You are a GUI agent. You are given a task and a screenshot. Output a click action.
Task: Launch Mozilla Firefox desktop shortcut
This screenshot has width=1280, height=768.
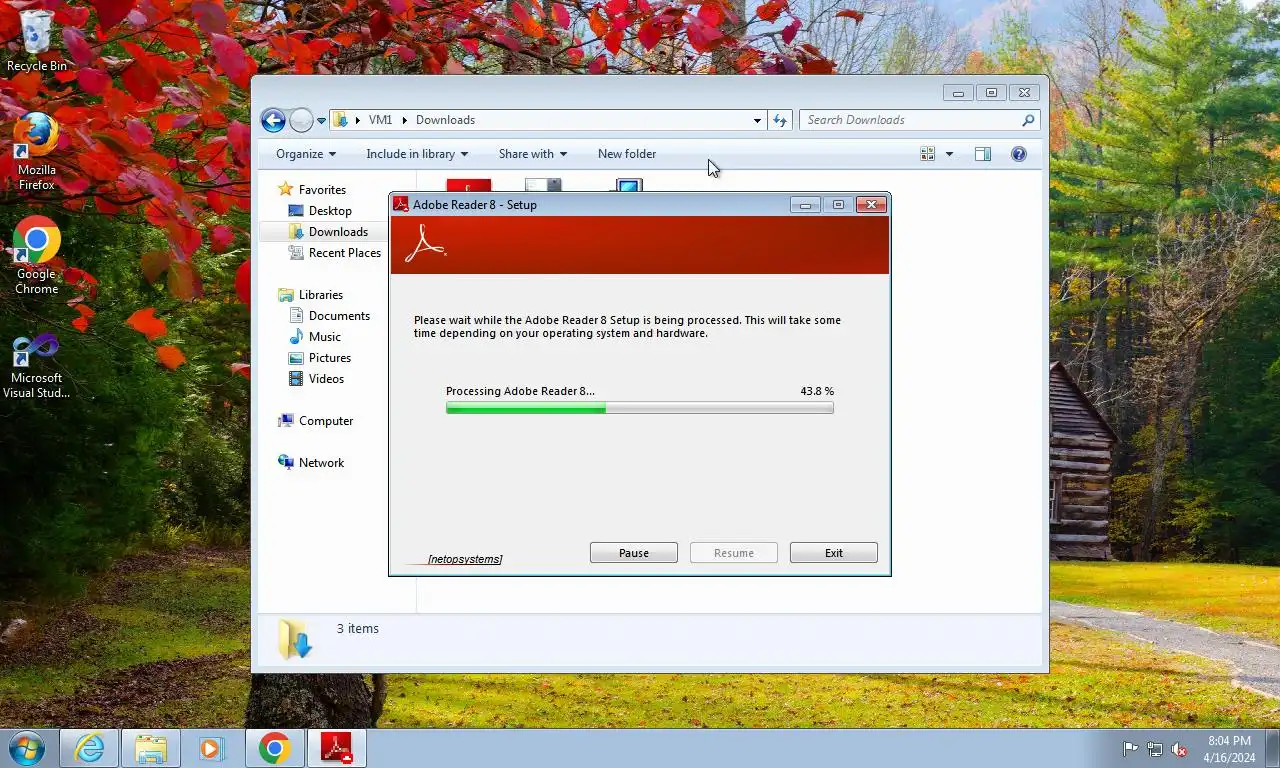(x=37, y=150)
